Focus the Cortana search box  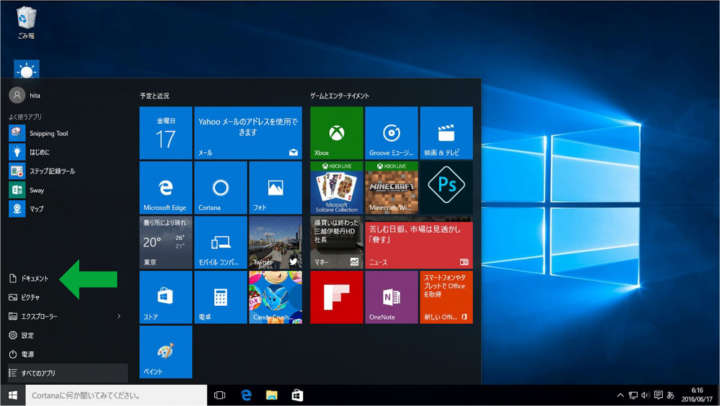116,395
